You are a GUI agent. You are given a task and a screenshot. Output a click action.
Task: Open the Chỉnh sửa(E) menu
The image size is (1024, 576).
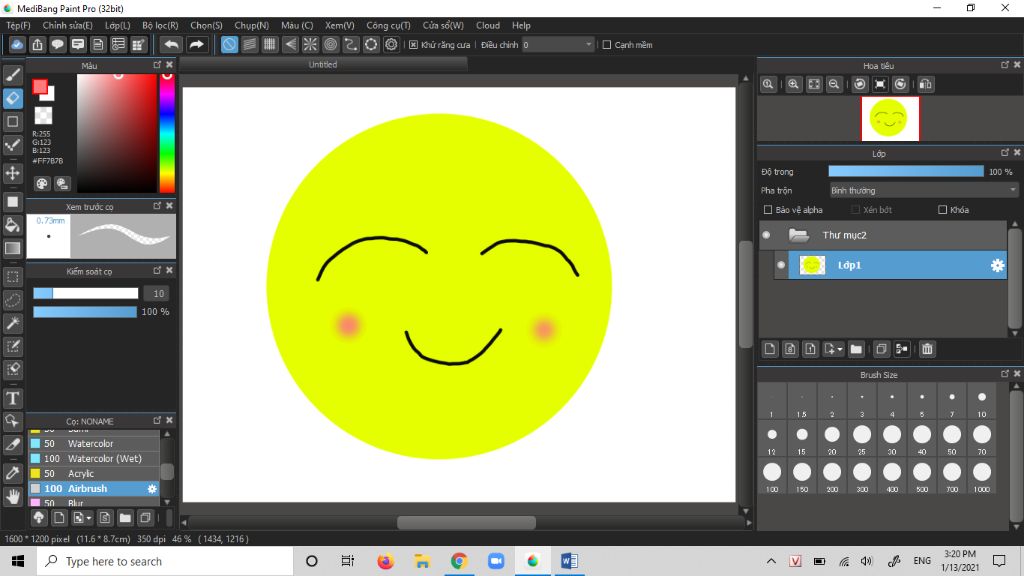tap(67, 25)
